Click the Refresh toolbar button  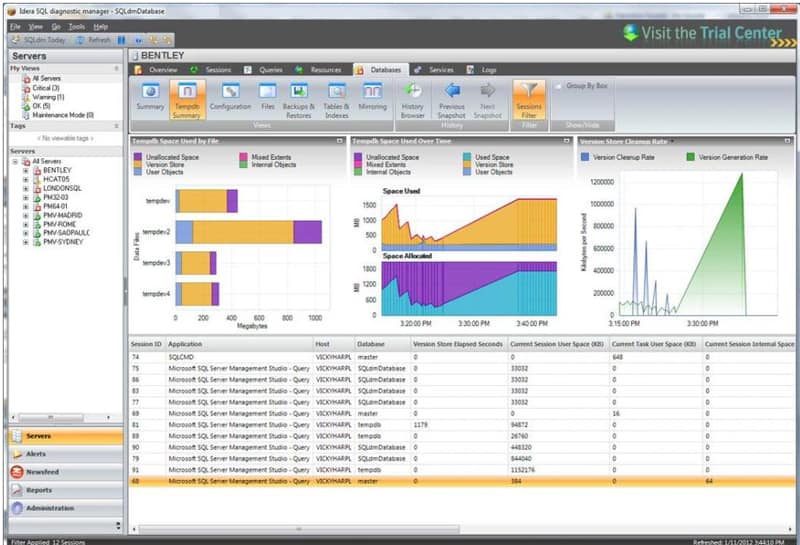[x=94, y=40]
